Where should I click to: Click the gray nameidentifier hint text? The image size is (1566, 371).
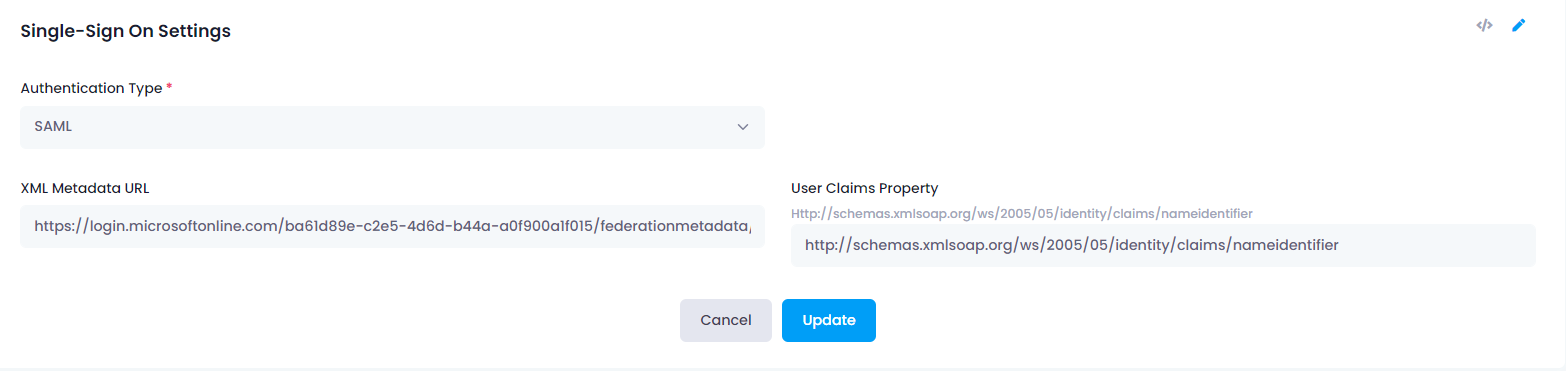(1022, 213)
